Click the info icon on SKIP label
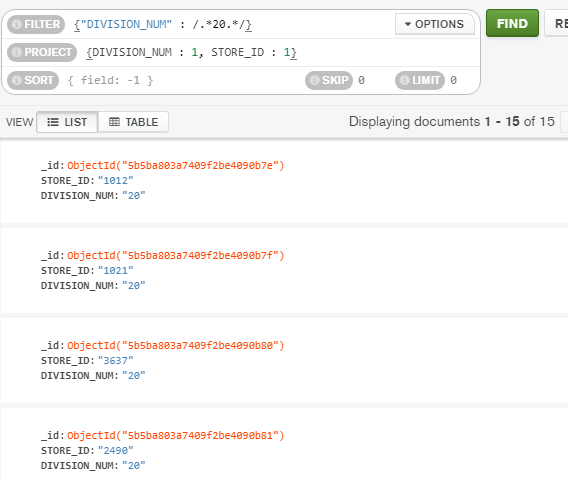Viewport: 568px width, 483px height. coord(314,80)
